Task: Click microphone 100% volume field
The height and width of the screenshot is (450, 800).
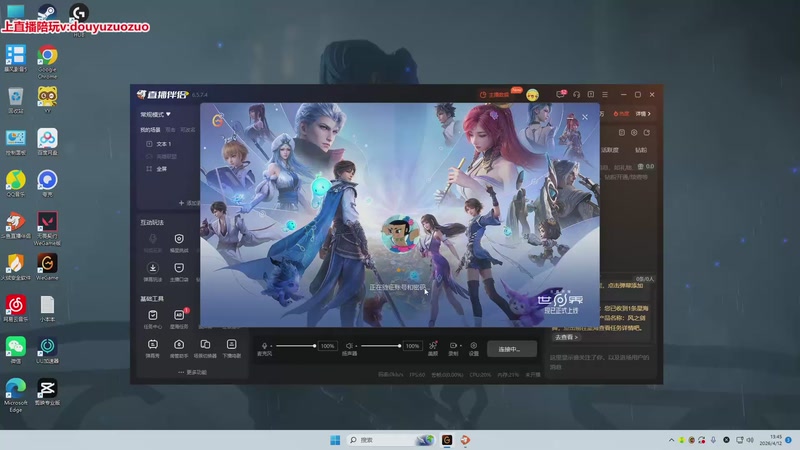Action: tap(328, 346)
